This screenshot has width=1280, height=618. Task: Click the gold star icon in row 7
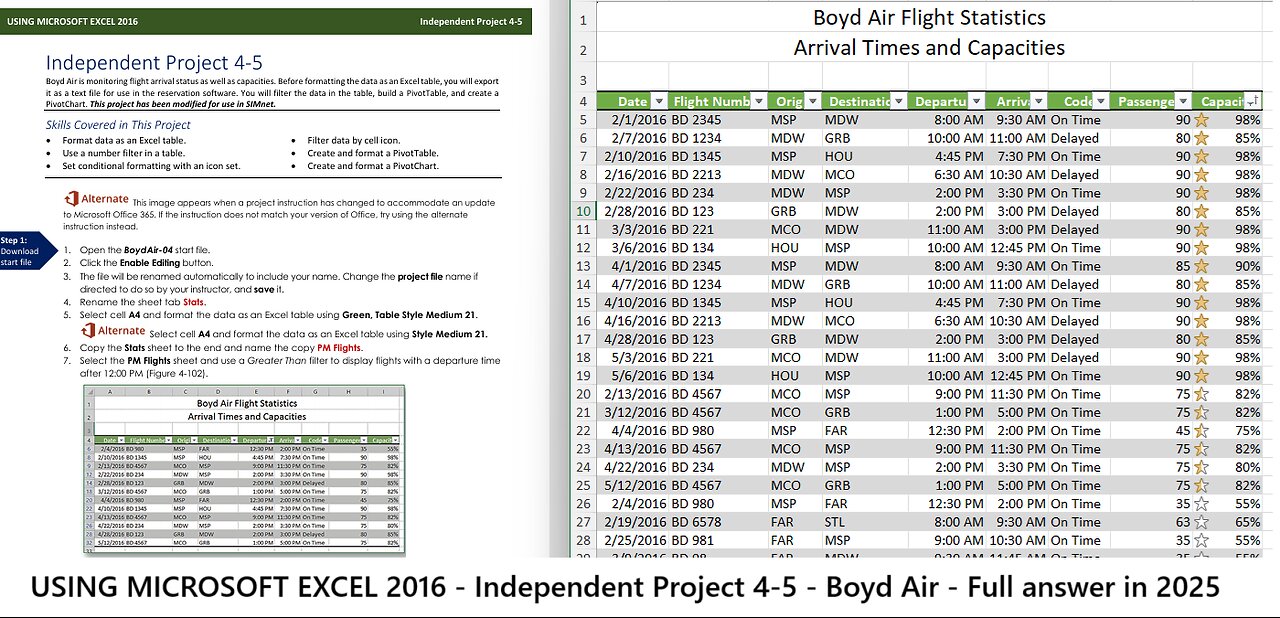(x=1201, y=156)
